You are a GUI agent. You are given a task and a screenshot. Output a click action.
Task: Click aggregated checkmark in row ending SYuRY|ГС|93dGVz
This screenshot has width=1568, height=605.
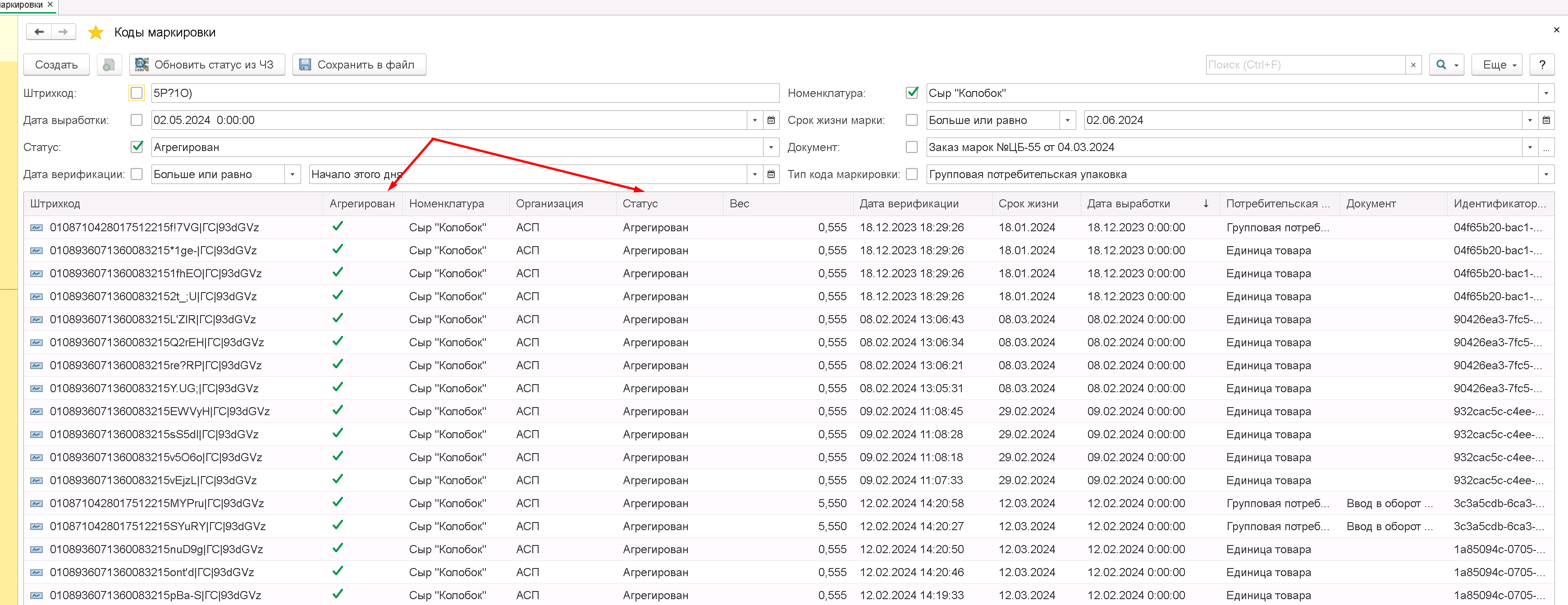tap(338, 525)
